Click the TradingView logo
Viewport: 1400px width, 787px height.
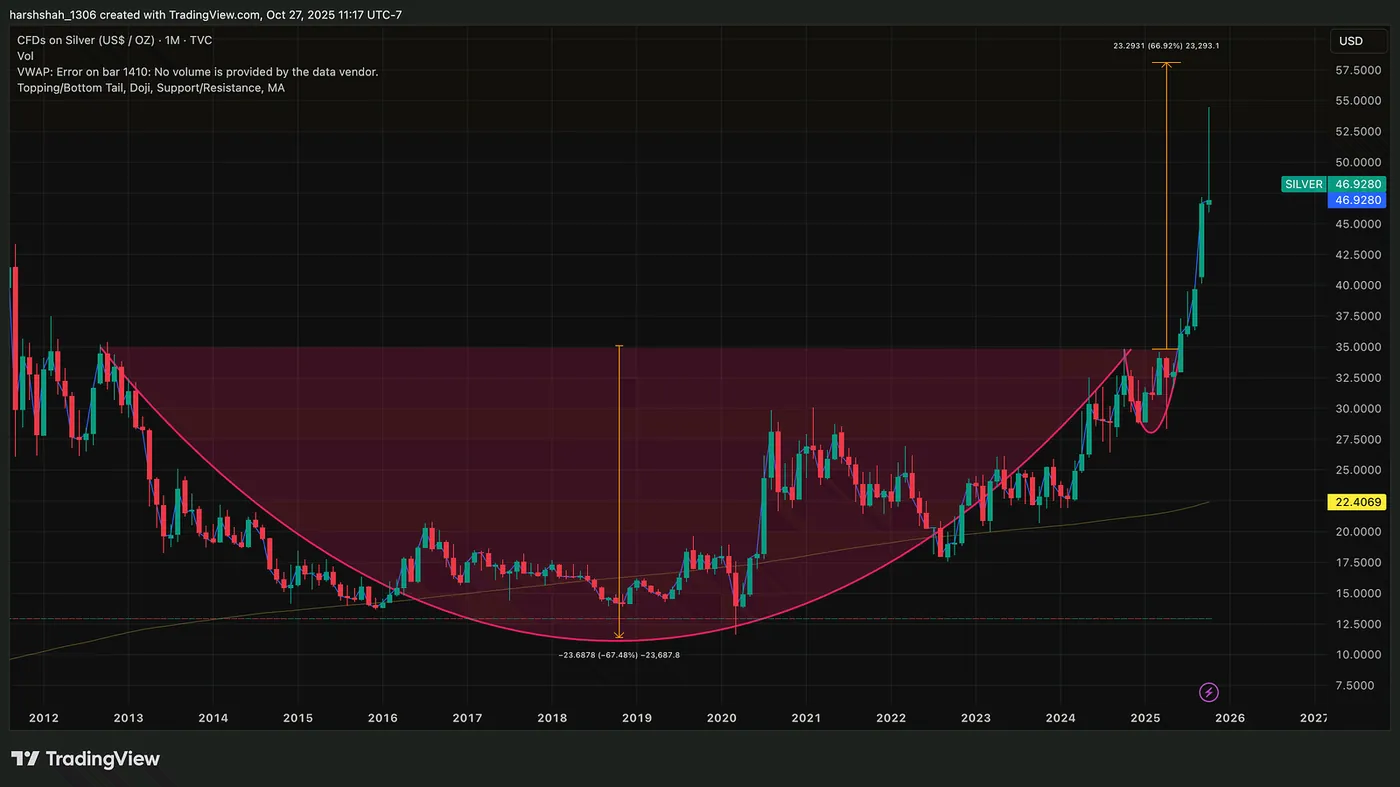pyautogui.click(x=85, y=759)
